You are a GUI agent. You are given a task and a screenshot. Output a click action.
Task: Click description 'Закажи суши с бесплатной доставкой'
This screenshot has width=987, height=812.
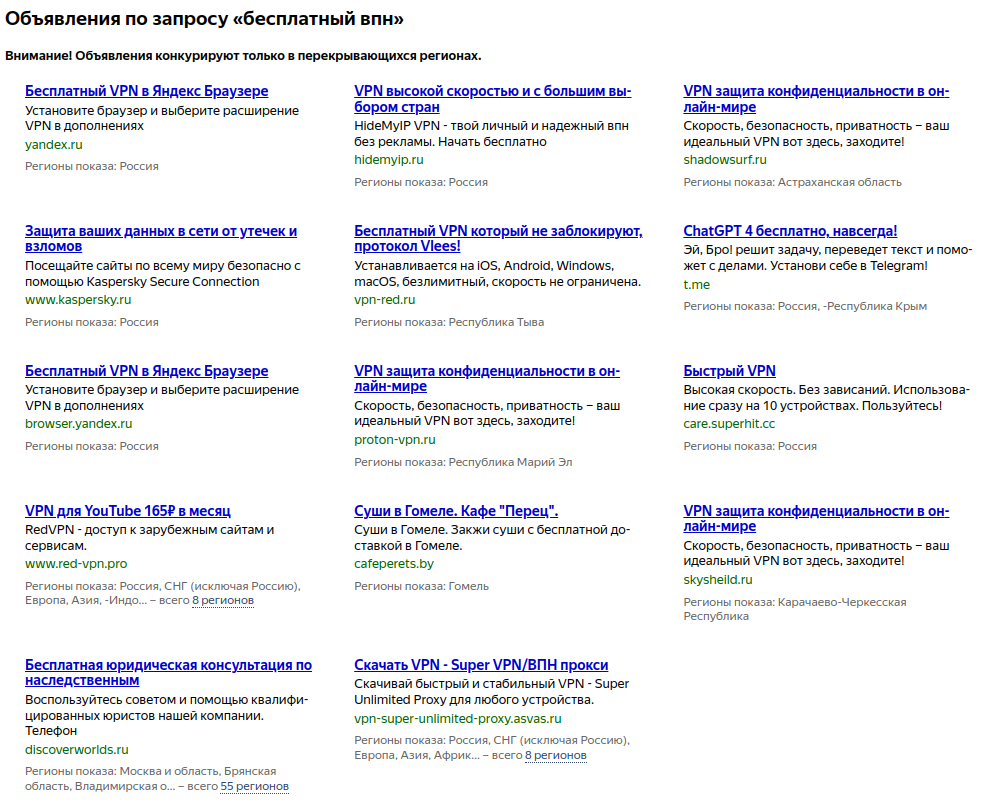(x=492, y=538)
